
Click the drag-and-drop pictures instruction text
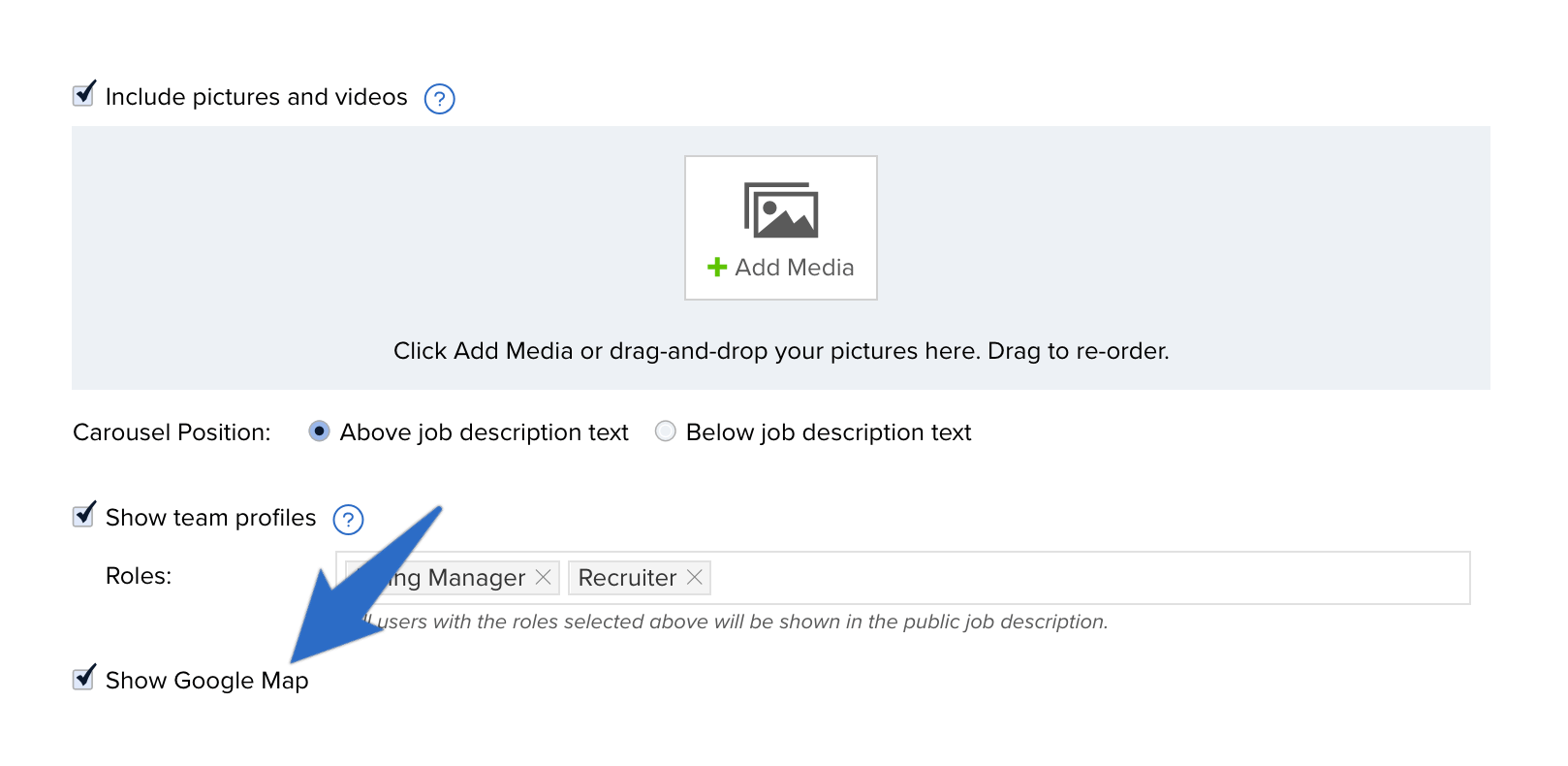point(781,351)
